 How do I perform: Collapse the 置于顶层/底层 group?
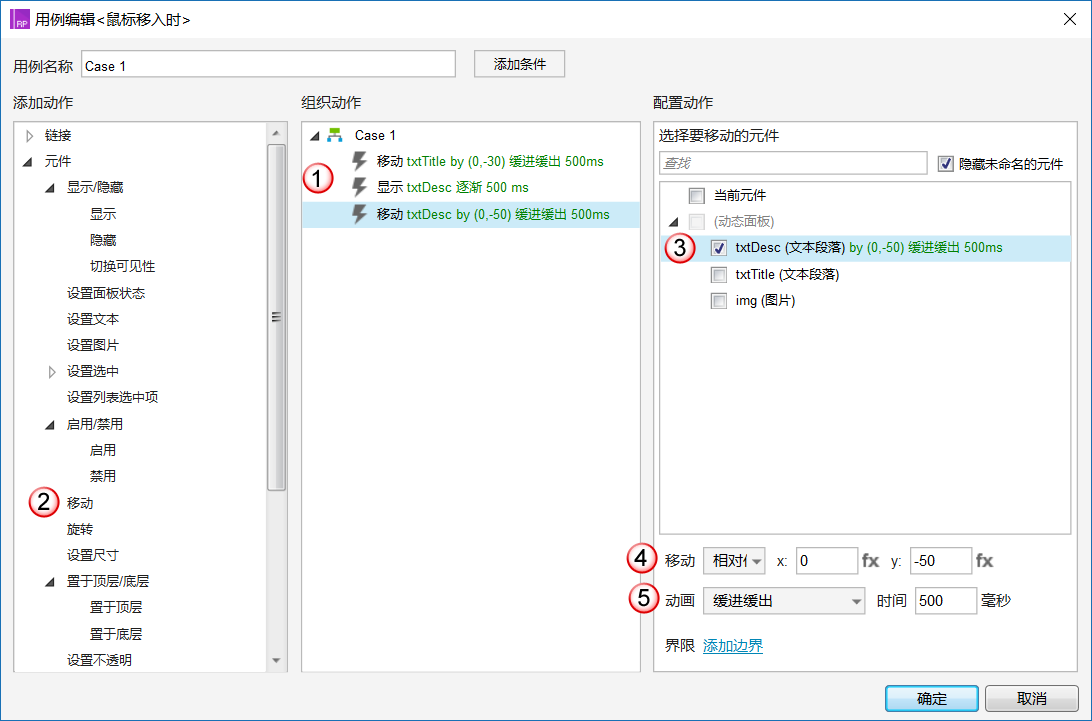(x=50, y=582)
